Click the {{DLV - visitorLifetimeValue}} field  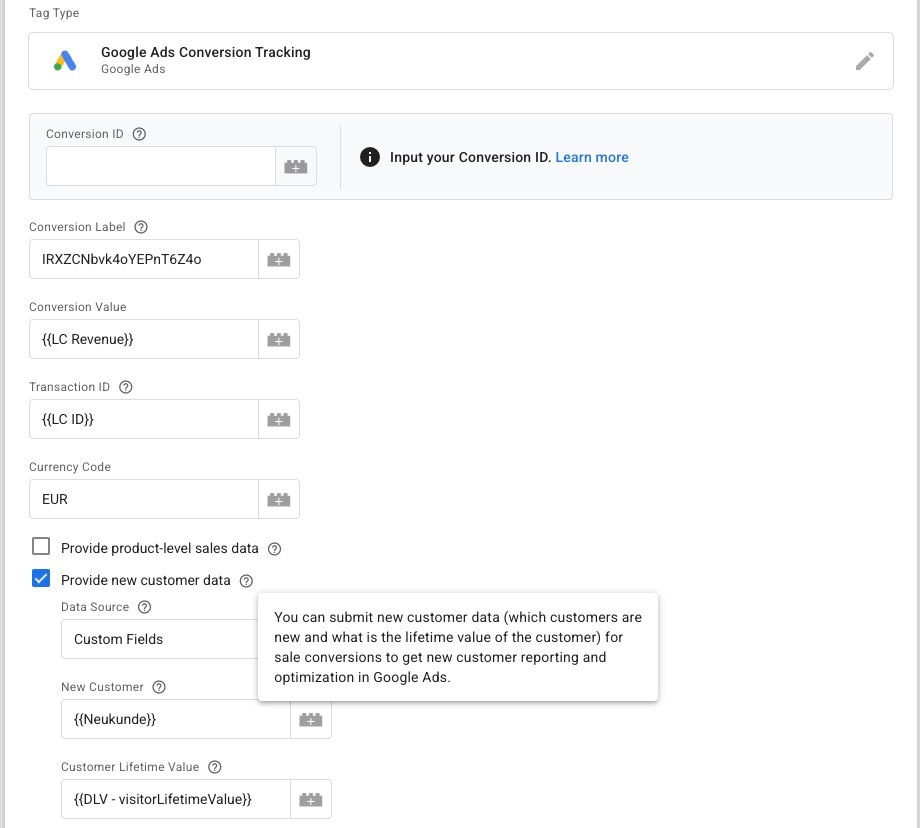click(176, 799)
